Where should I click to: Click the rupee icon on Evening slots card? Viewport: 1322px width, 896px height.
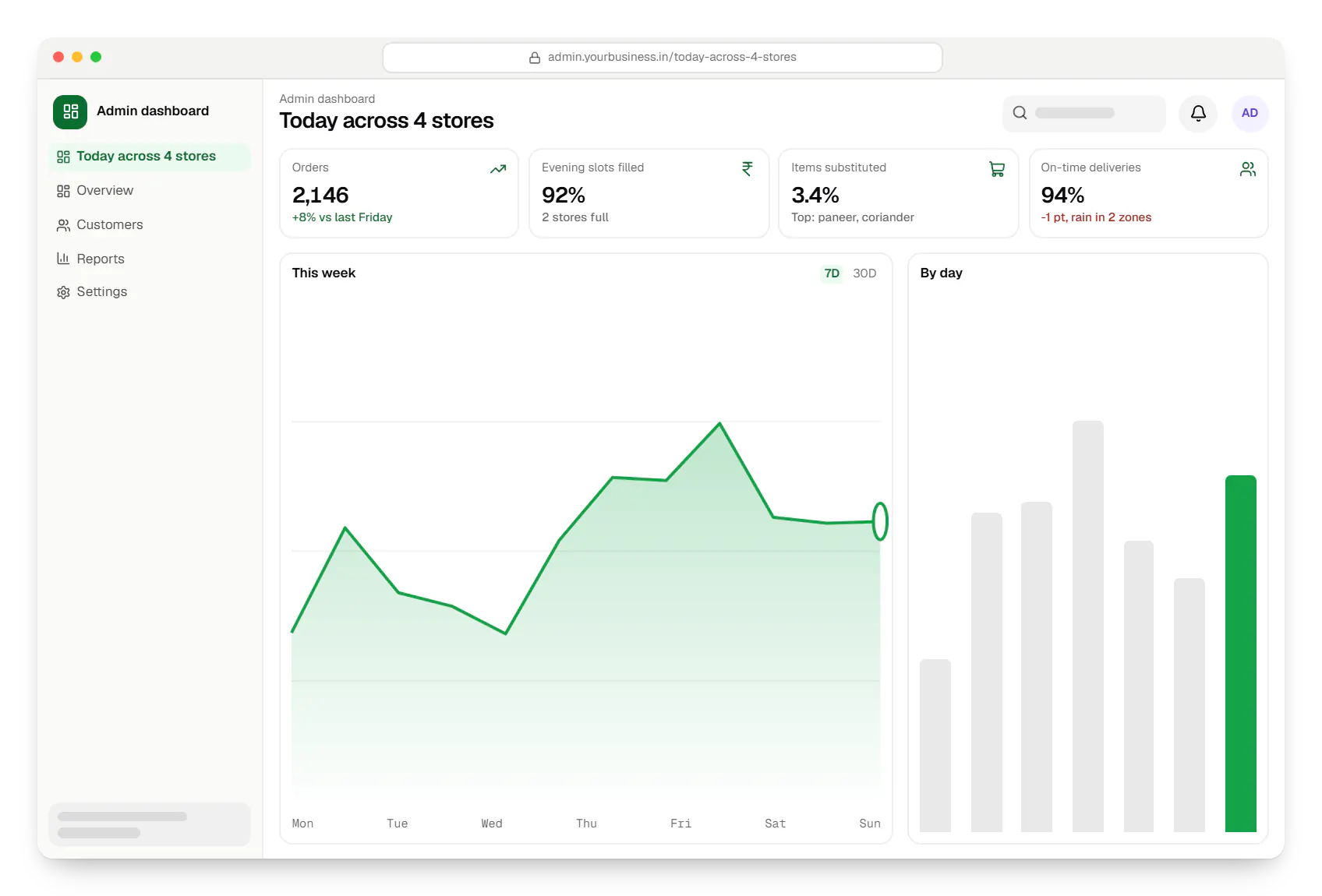[x=748, y=169]
